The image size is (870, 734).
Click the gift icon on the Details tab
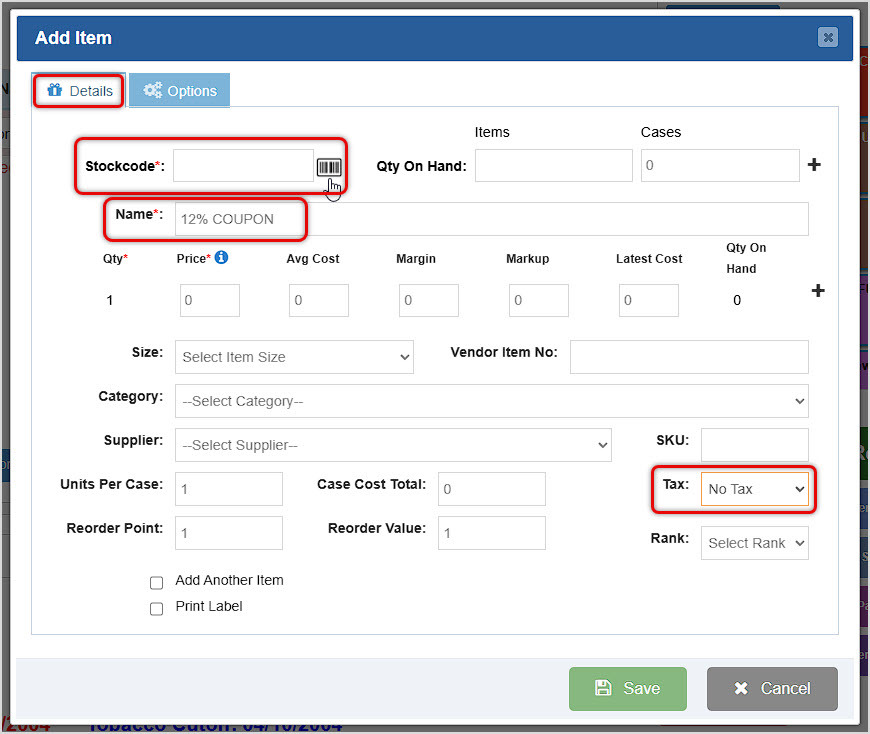(56, 89)
